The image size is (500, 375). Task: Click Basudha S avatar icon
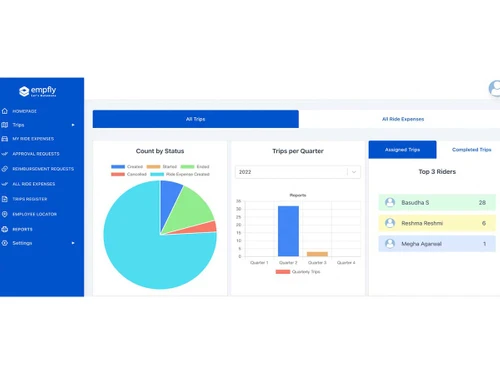pos(390,202)
